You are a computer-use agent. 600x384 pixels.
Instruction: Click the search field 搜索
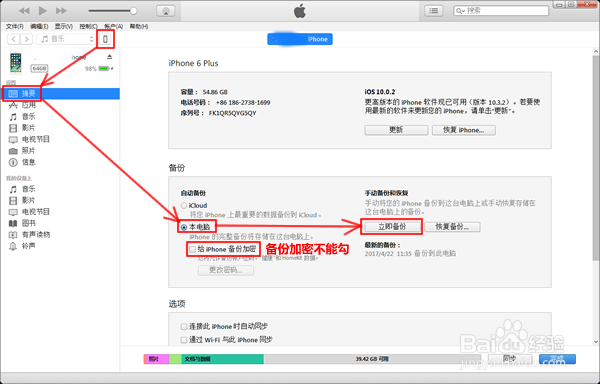[501, 11]
